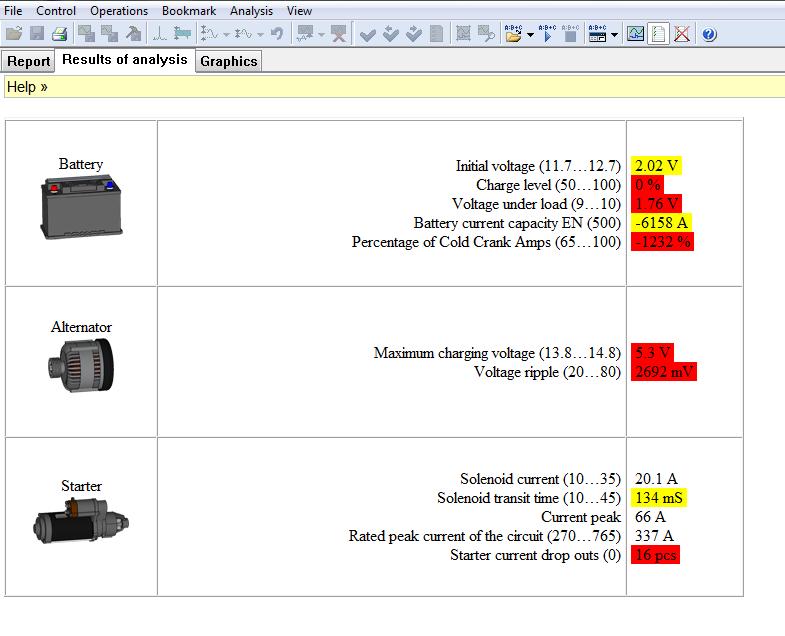The image size is (785, 636).
Task: Click the printer icon in toolbar
Action: [x=59, y=34]
